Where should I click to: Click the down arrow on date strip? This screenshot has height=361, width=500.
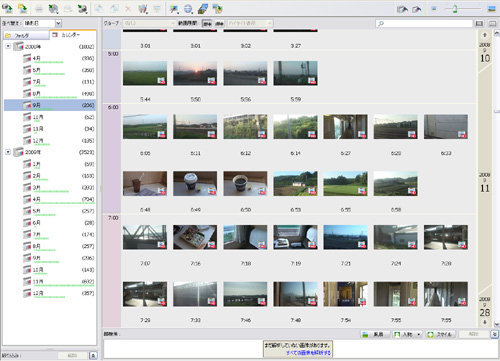[485, 322]
